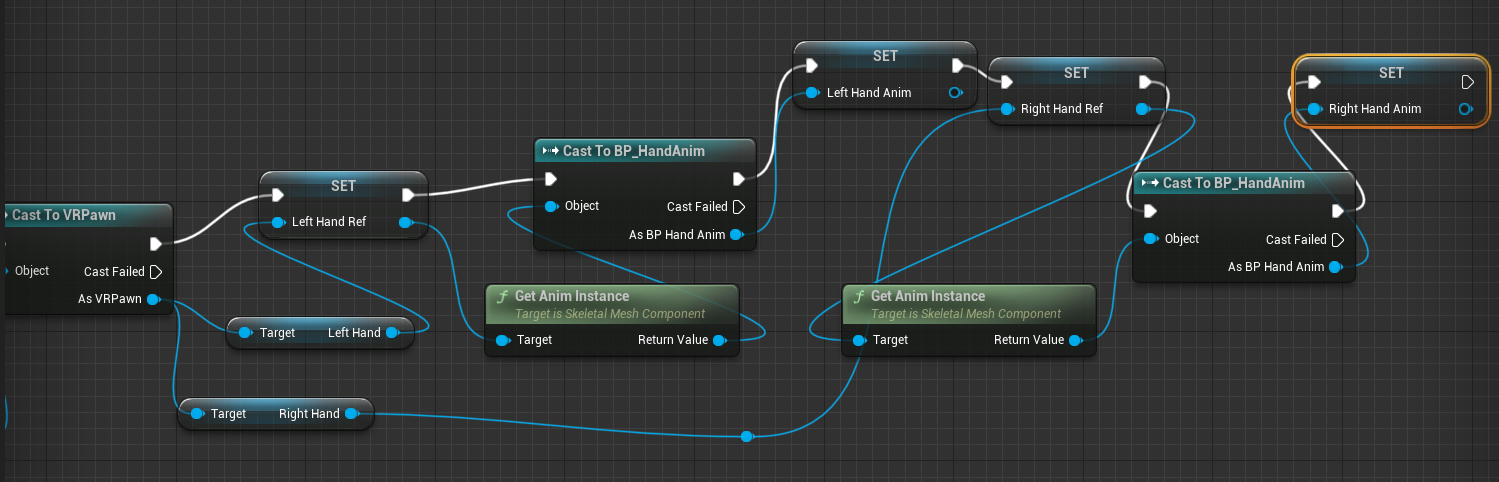Click 'Right Hand' label in getter node
1499x482 pixels.
[309, 414]
